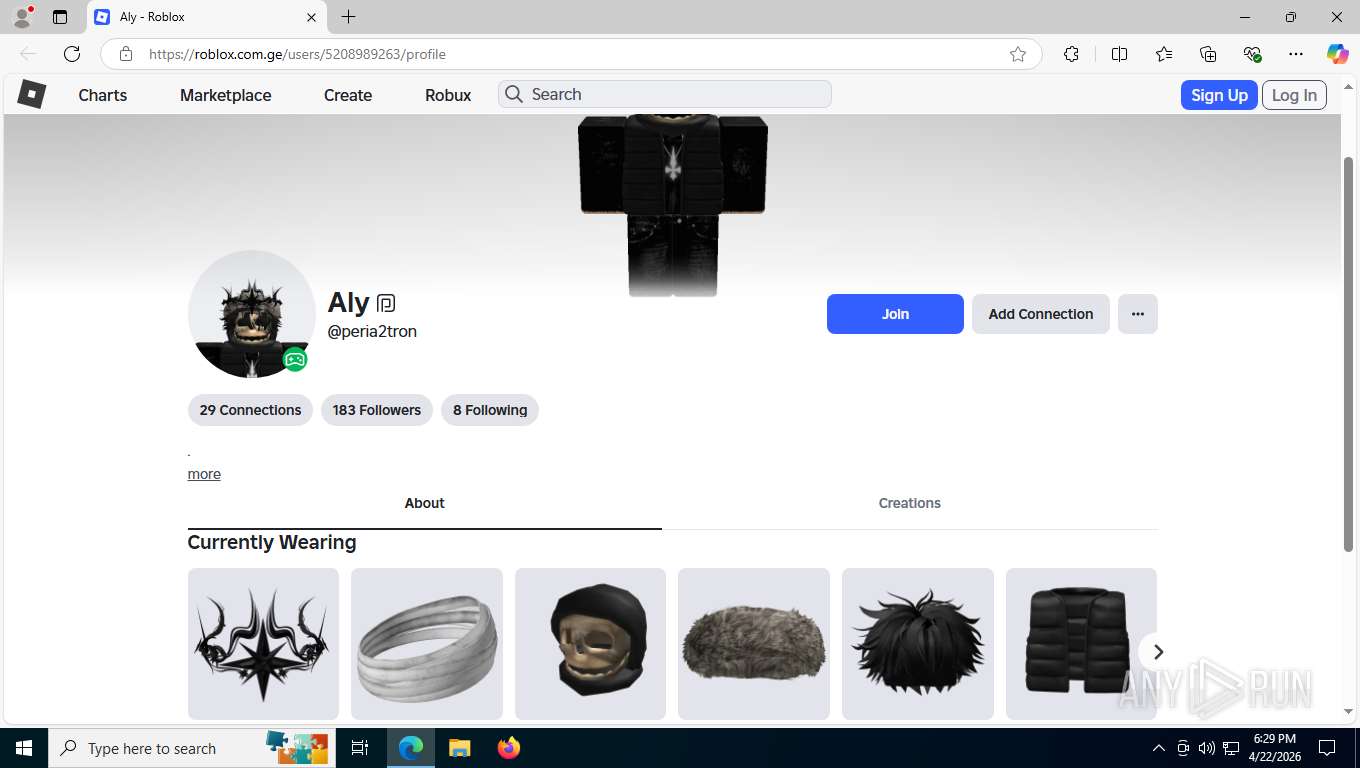This screenshot has height=768, width=1360.
Task: Click the address bar URL
Action: (x=297, y=54)
